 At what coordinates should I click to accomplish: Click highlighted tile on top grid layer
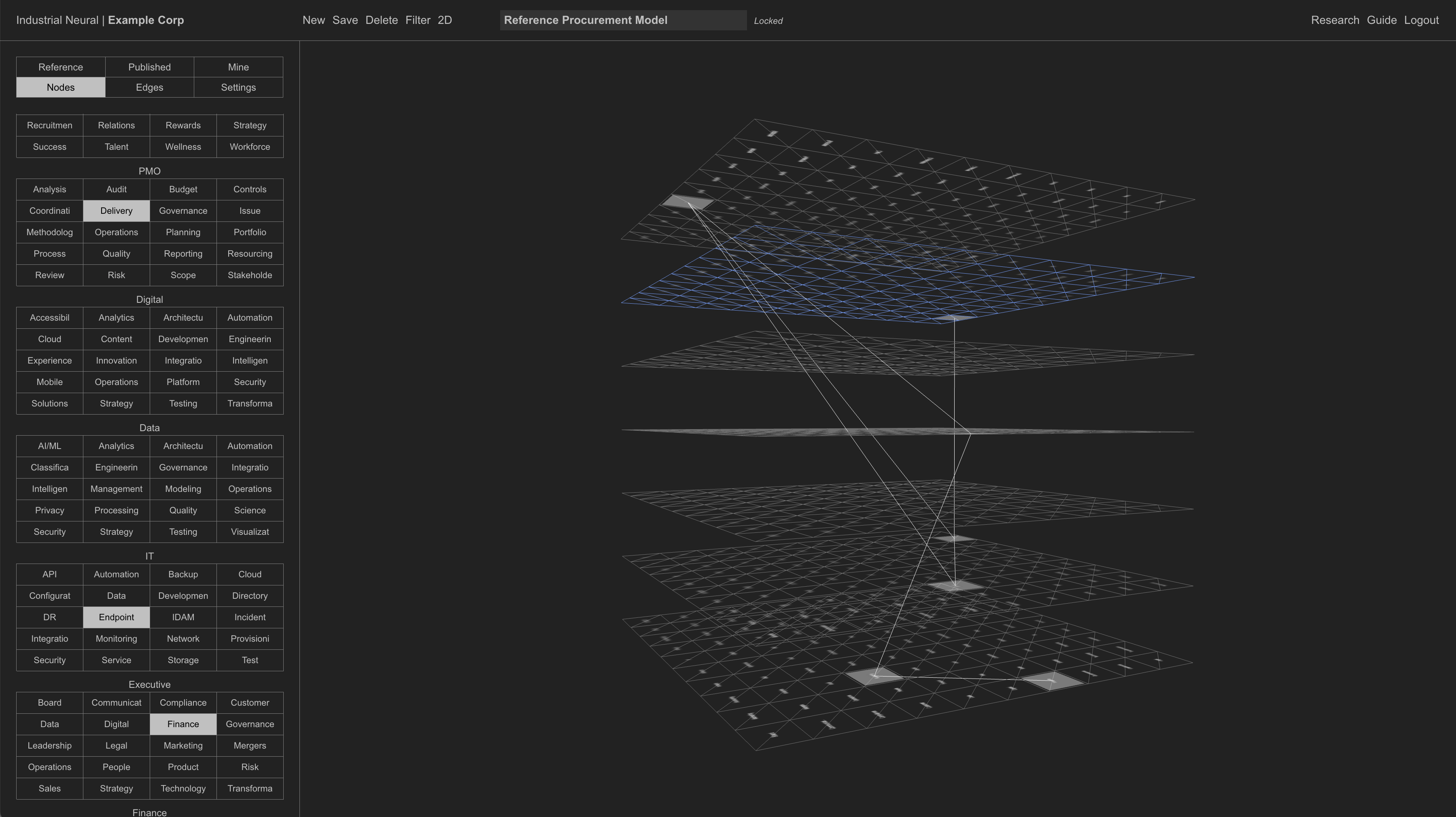pos(688,202)
